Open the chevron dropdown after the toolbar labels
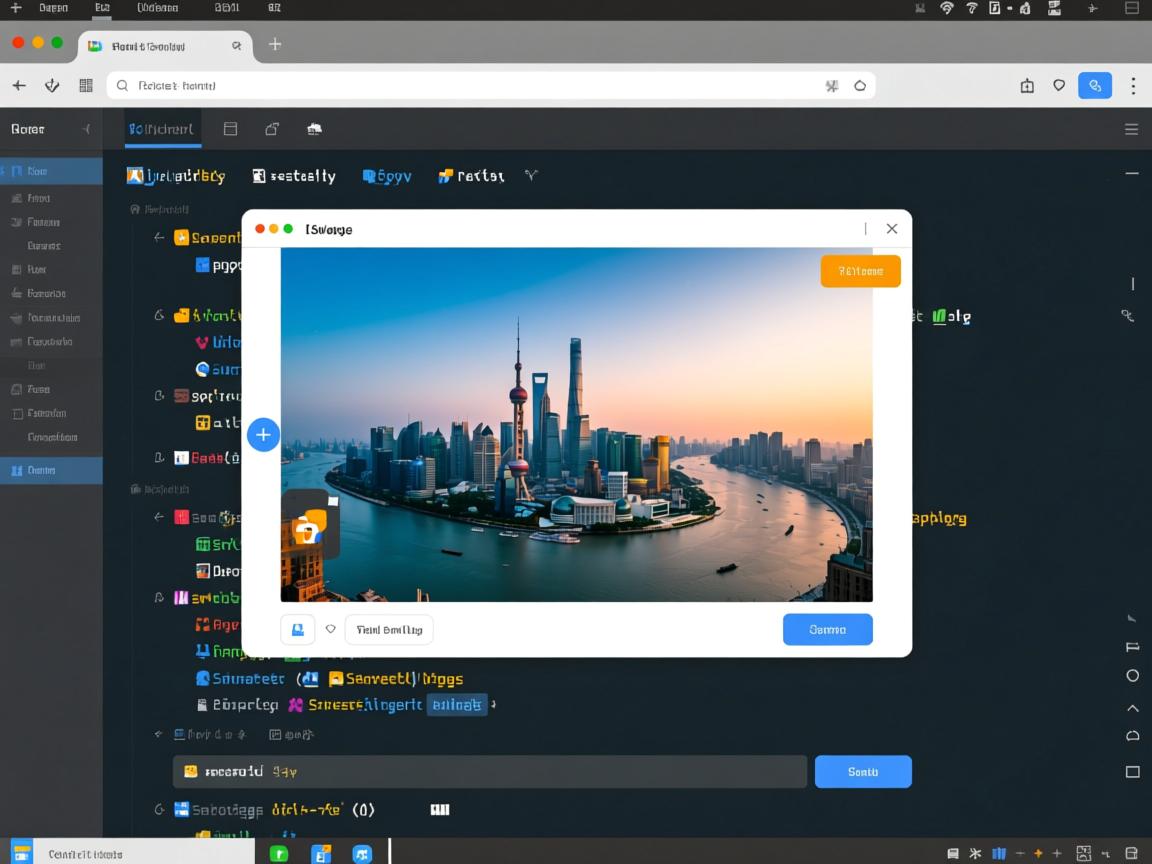The height and width of the screenshot is (864, 1152). pyautogui.click(x=531, y=176)
